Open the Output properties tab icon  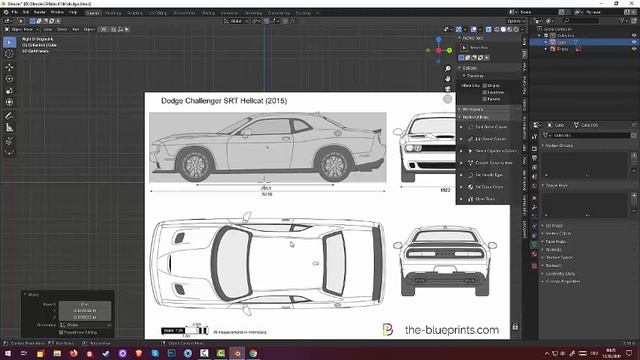click(534, 158)
